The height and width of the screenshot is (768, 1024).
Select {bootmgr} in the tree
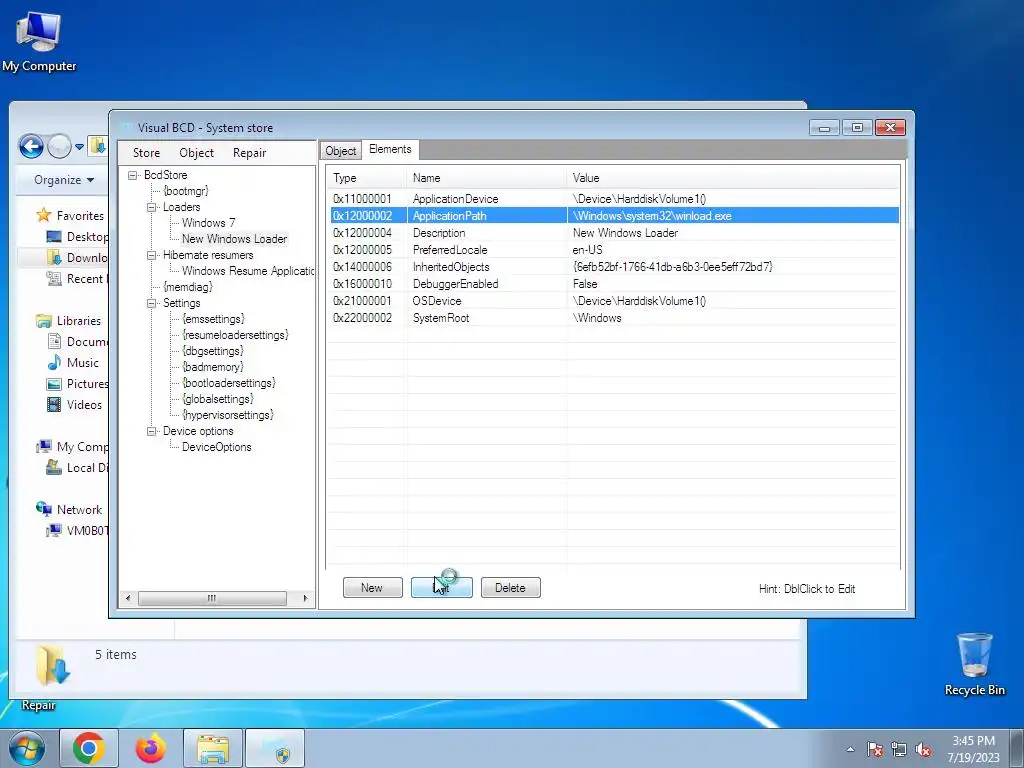tap(186, 191)
